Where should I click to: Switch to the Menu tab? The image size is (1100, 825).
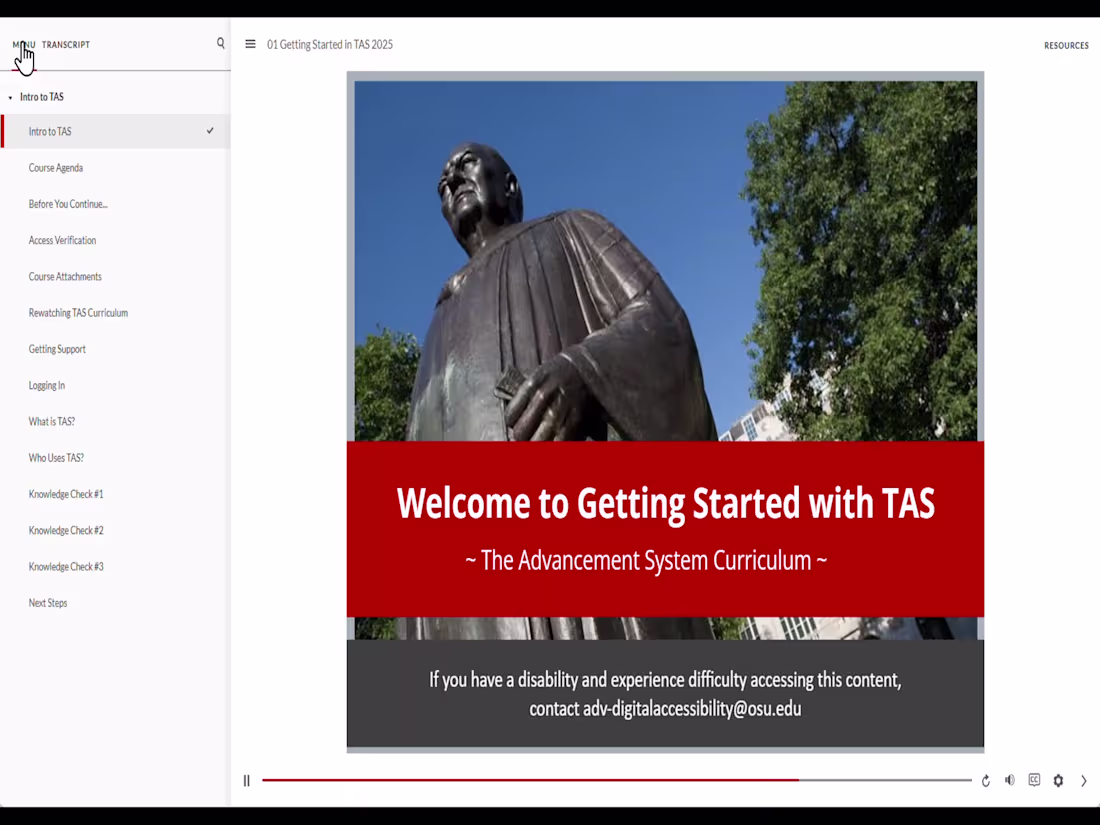click(x=24, y=45)
